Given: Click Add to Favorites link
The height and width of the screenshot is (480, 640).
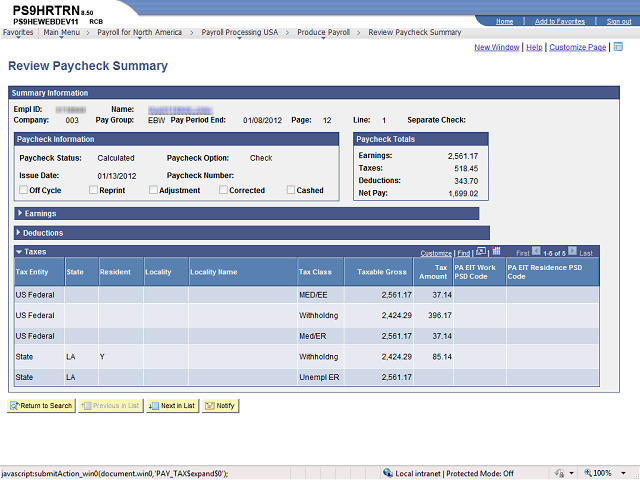Looking at the screenshot, I should point(560,22).
